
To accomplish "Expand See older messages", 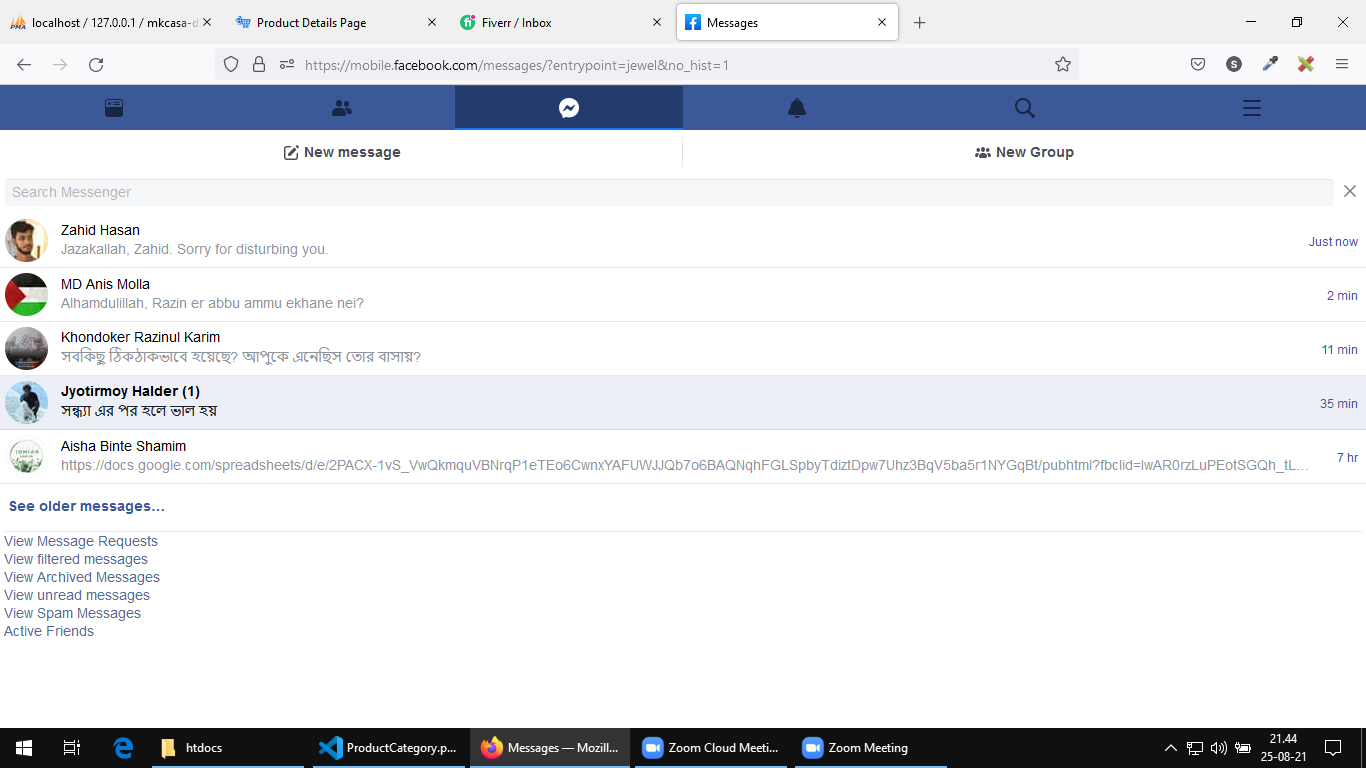I will [x=87, y=506].
